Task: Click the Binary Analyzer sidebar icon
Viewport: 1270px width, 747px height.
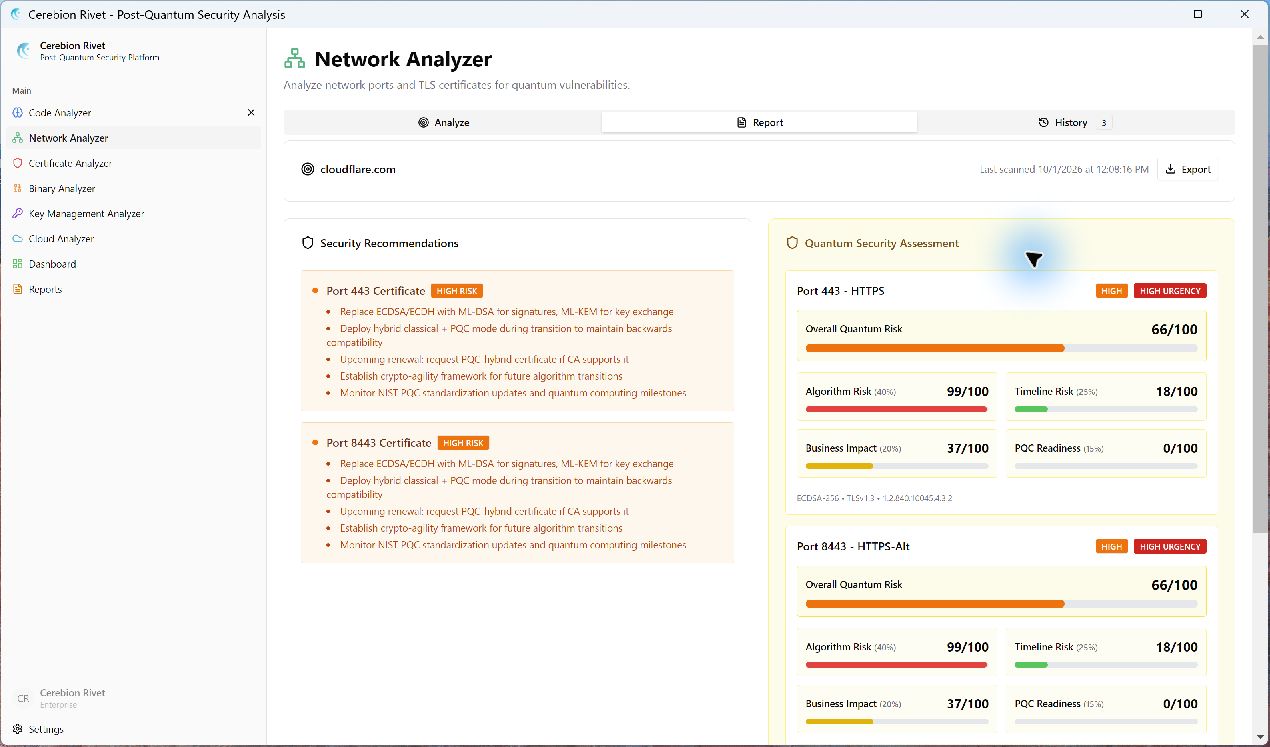Action: pyautogui.click(x=17, y=188)
